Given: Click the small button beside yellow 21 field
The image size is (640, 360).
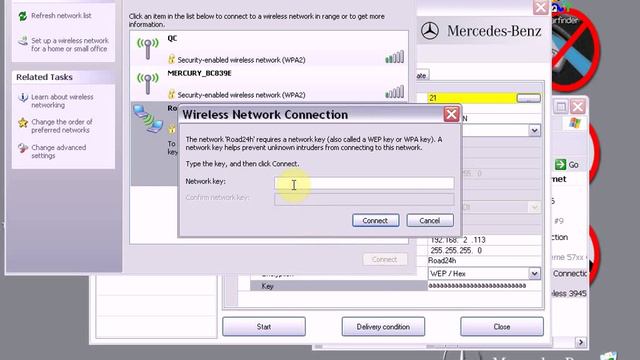Looking at the screenshot, I should 529,98.
